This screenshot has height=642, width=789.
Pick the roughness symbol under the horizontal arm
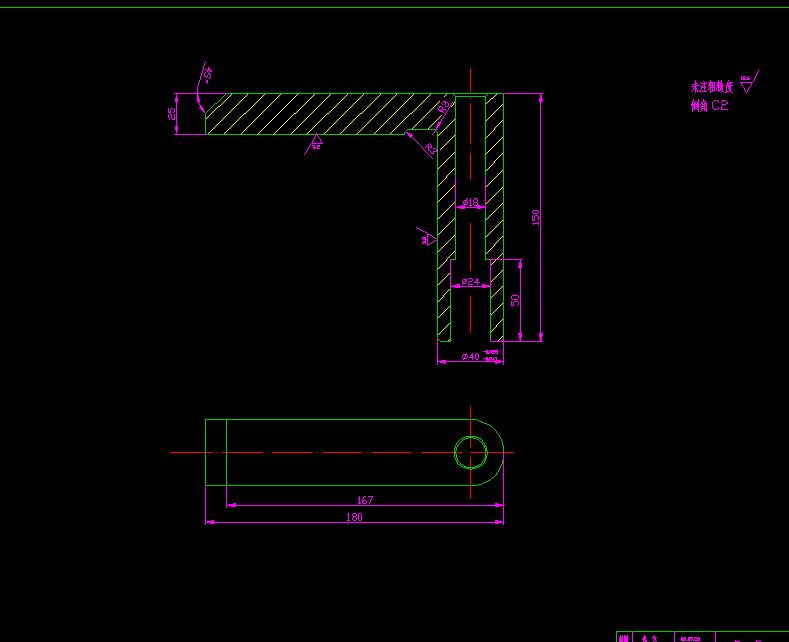pyautogui.click(x=314, y=144)
